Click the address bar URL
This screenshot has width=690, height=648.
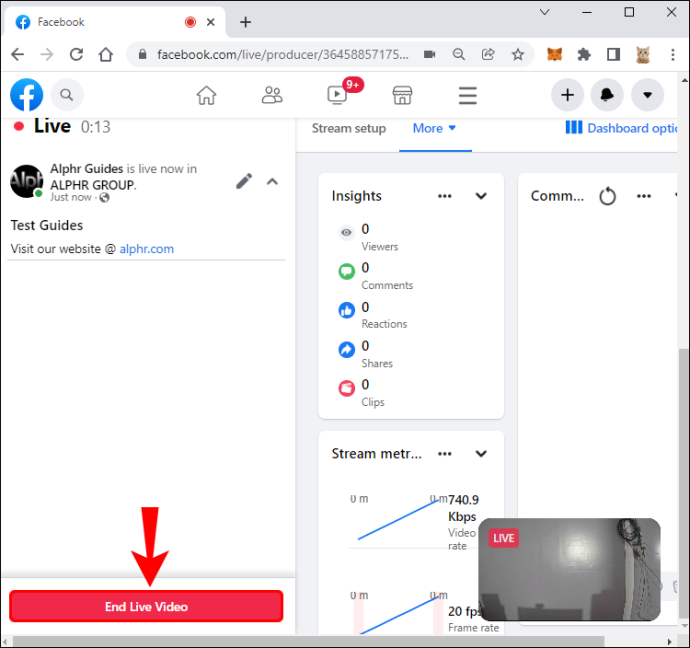tap(283, 55)
